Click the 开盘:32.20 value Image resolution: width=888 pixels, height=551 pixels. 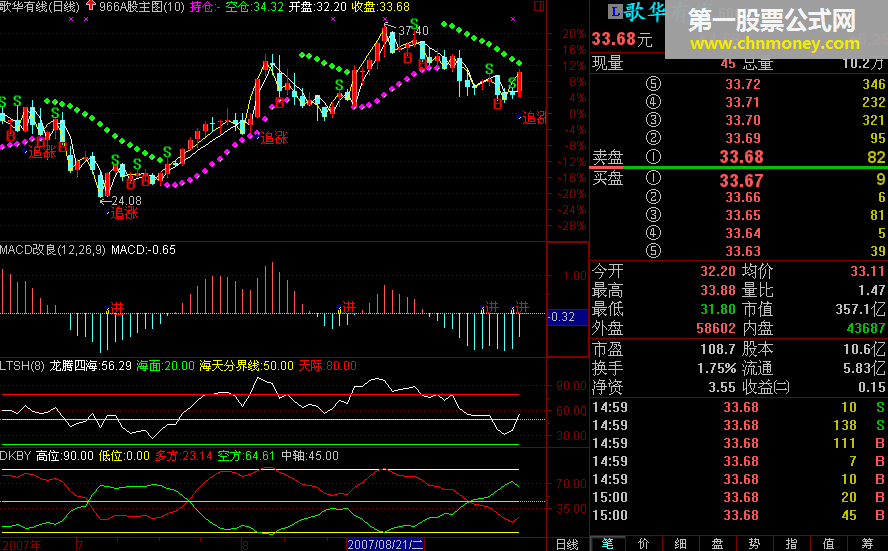pos(317,7)
